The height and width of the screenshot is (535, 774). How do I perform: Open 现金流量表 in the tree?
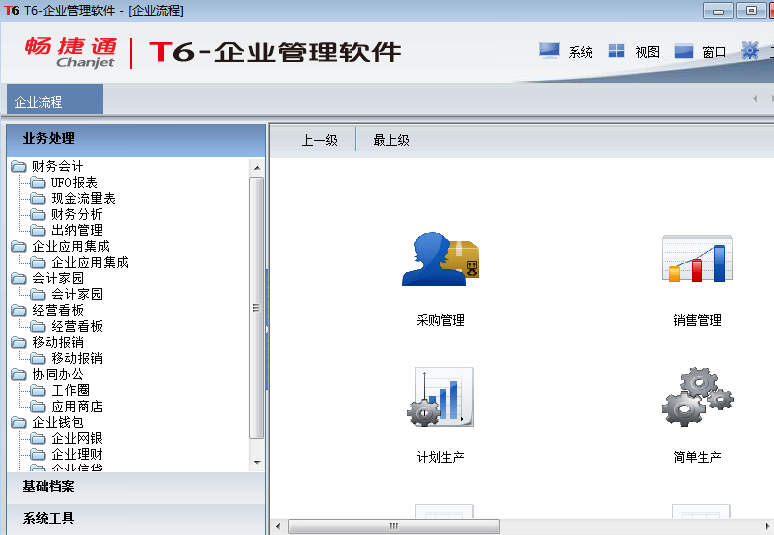tap(83, 198)
